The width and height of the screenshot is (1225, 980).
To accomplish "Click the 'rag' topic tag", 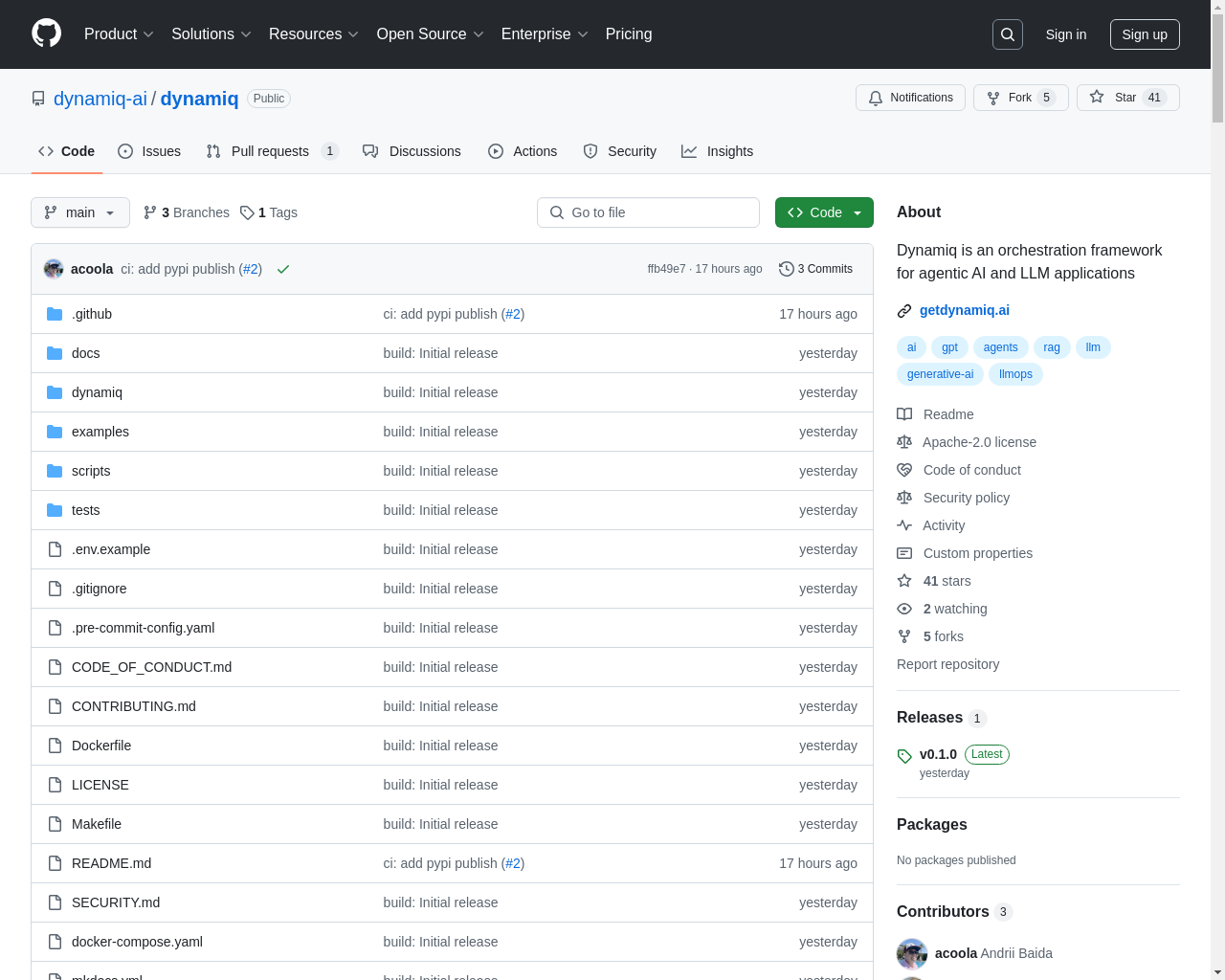I will (1052, 347).
